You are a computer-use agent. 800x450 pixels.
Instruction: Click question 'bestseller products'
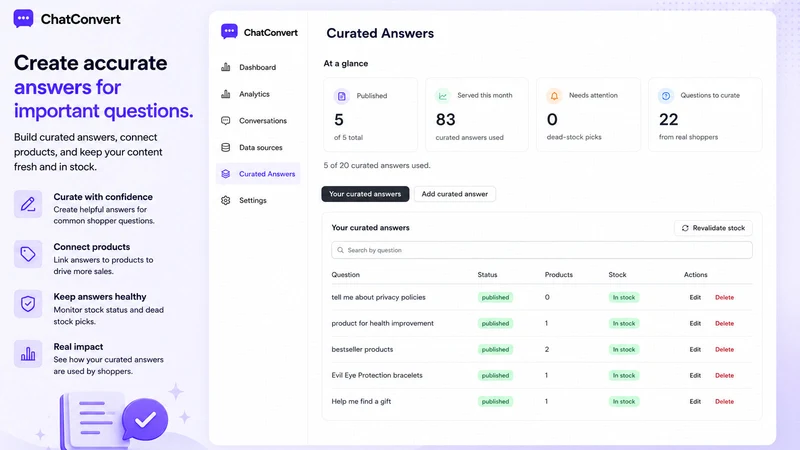click(x=362, y=349)
